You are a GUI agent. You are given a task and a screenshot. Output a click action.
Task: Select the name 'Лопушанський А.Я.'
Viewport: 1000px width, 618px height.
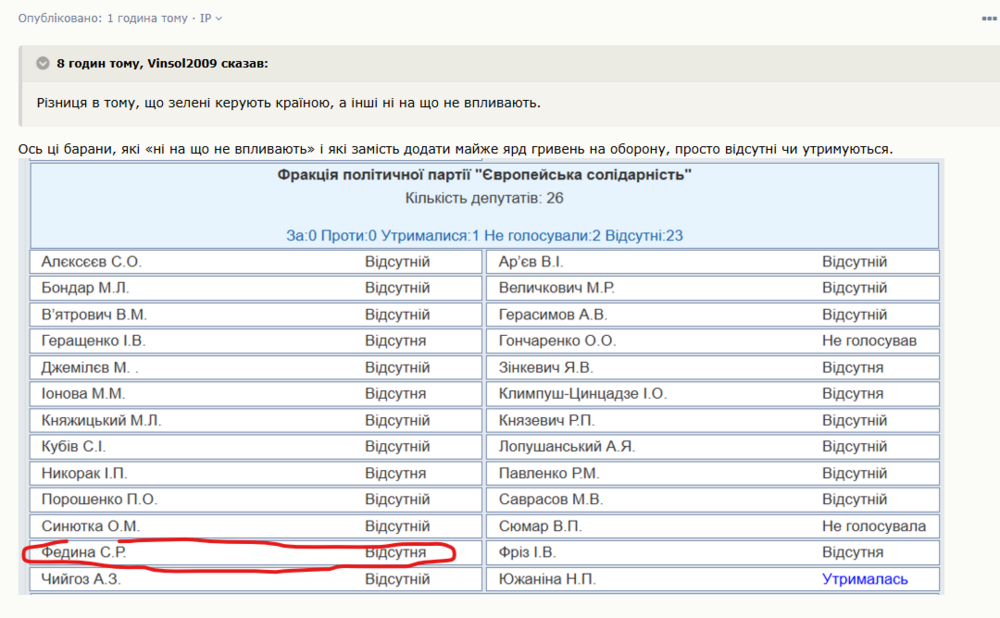(x=567, y=447)
